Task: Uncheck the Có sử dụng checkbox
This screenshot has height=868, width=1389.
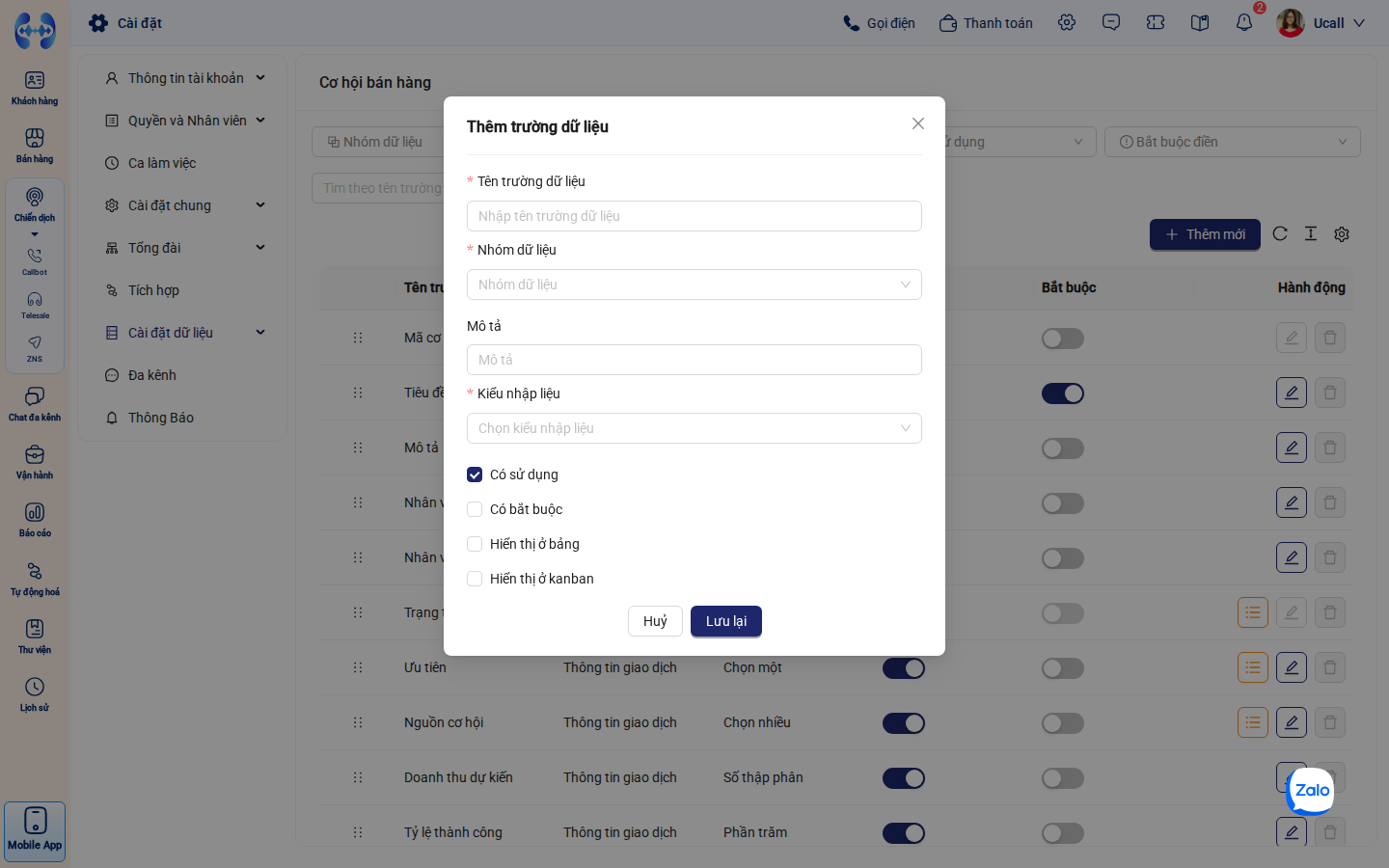Action: (x=475, y=475)
